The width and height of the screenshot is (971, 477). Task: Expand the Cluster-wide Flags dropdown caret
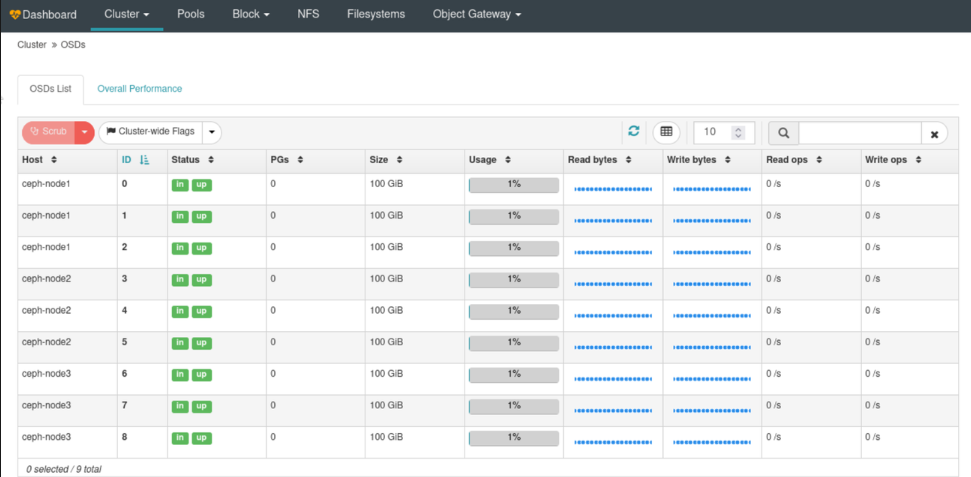point(211,132)
